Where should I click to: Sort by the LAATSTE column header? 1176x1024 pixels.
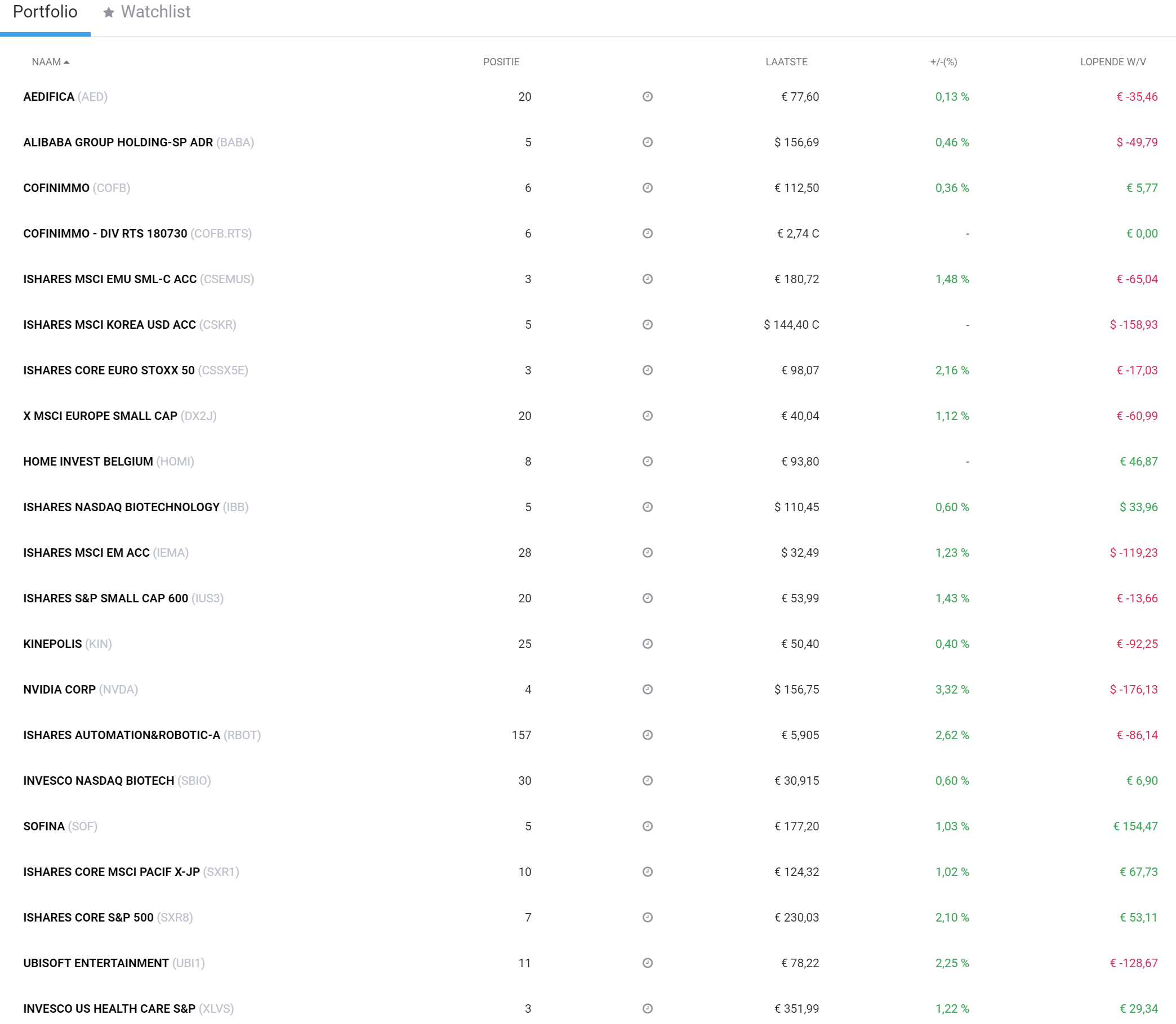(x=786, y=62)
